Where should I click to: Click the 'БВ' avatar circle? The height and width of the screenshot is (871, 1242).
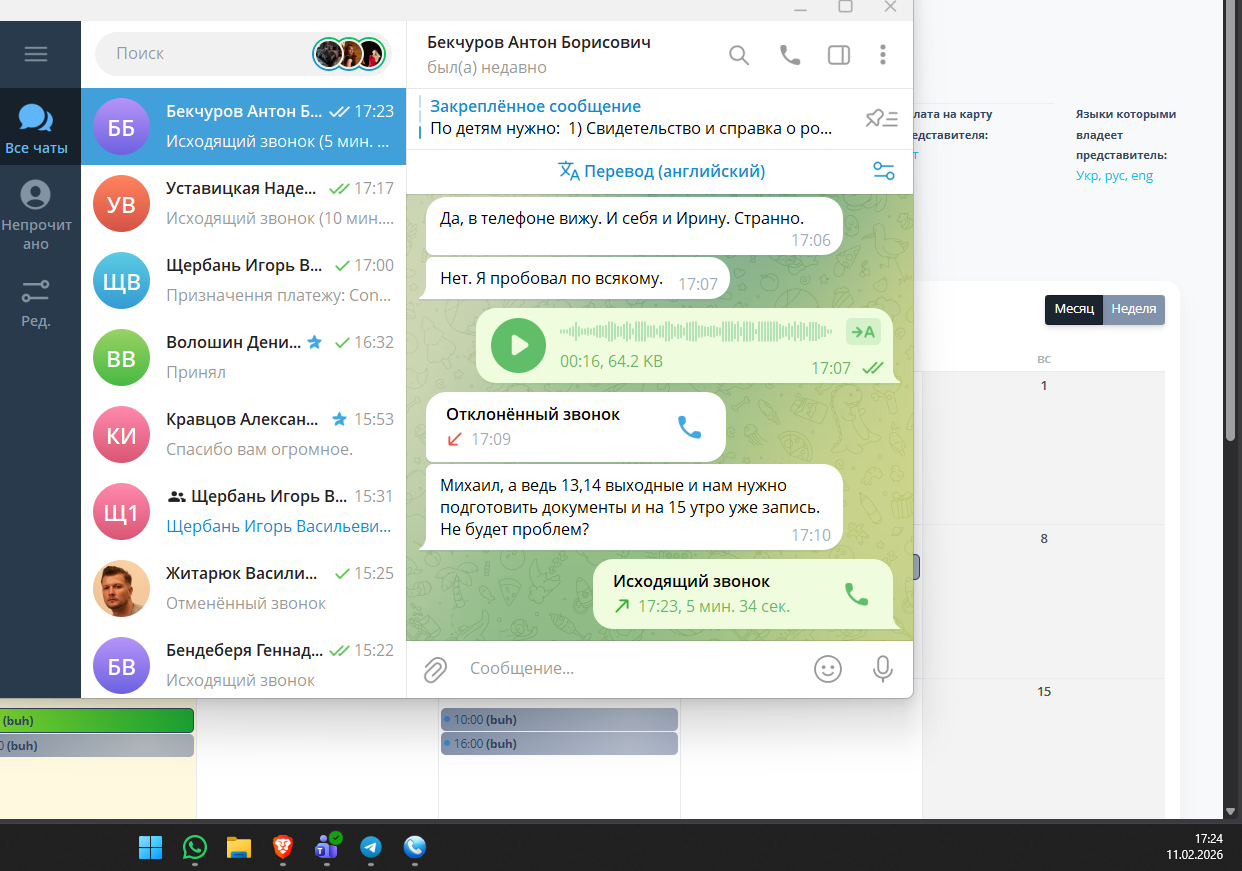point(121,666)
